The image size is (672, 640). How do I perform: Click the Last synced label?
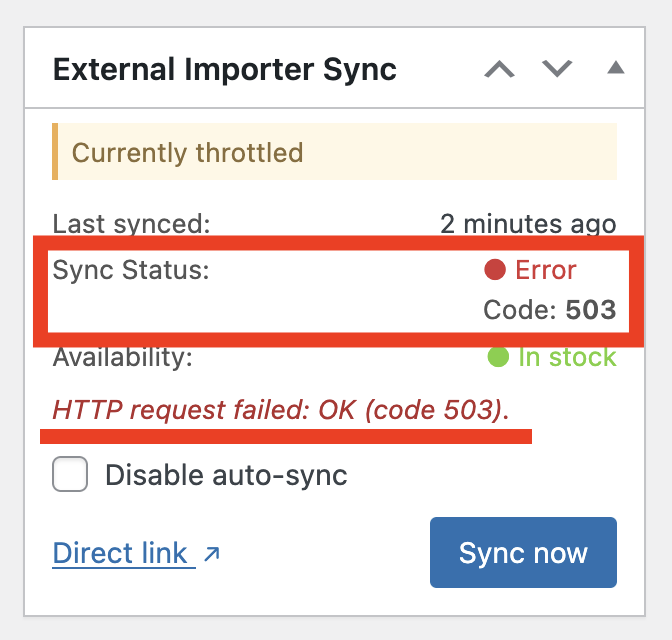[131, 223]
